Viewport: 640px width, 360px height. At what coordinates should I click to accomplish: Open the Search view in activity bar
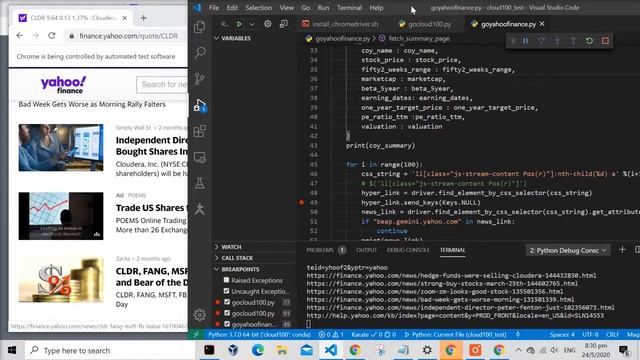pyautogui.click(x=200, y=52)
